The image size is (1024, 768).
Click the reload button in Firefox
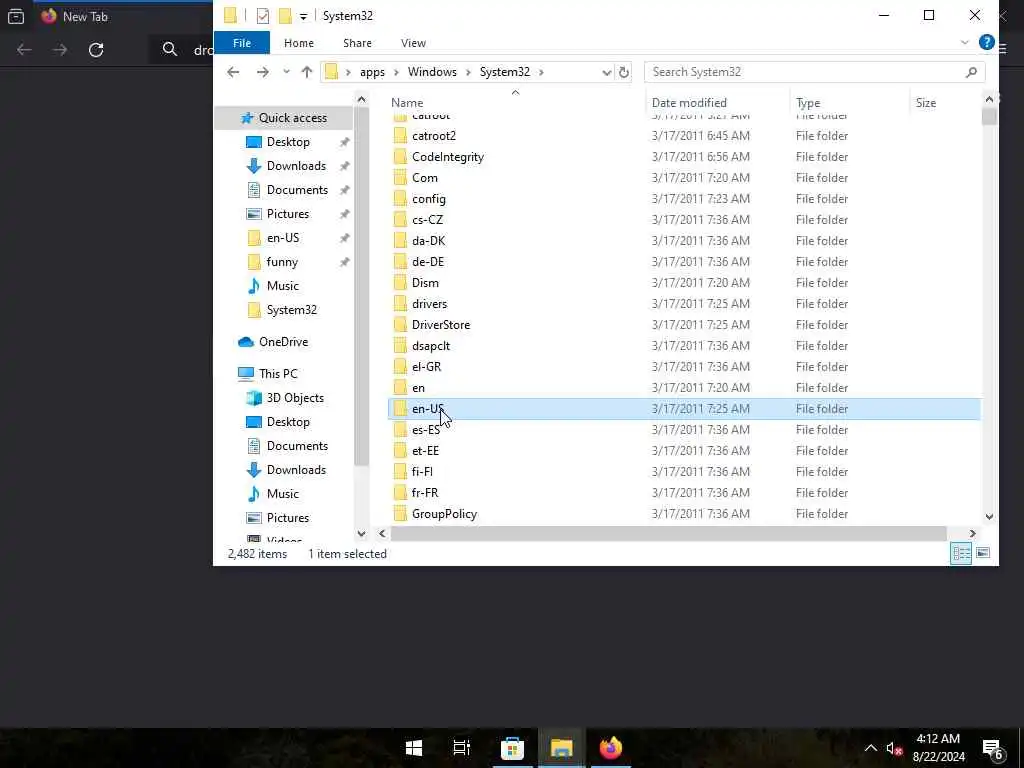coord(96,50)
